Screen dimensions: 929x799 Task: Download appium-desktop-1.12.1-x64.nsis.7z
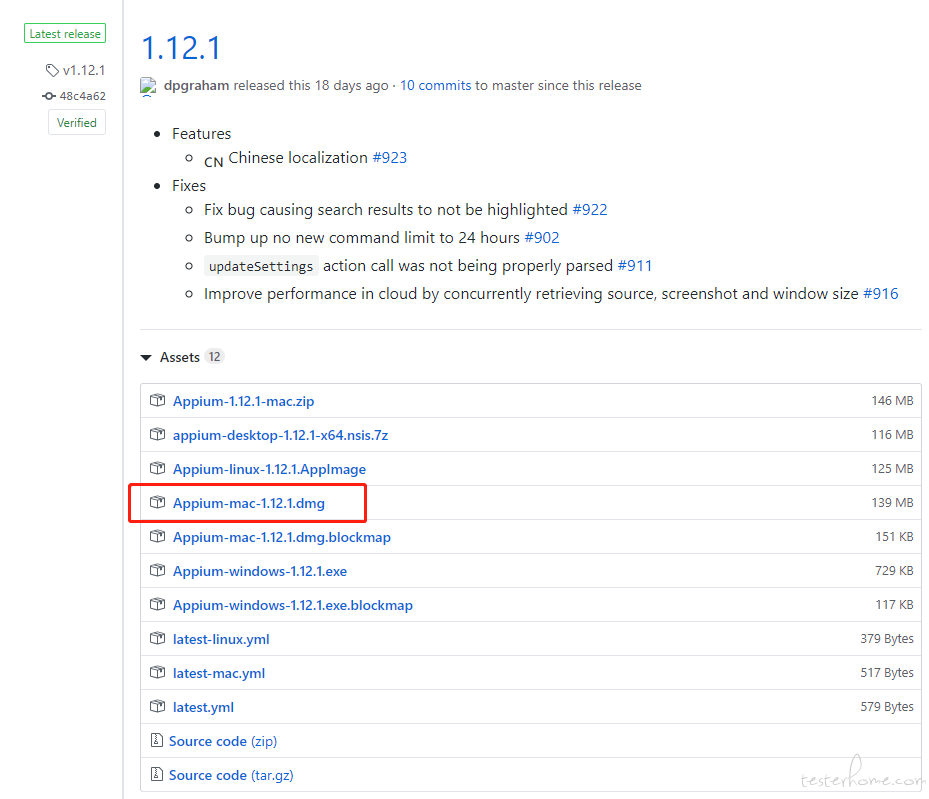[280, 435]
